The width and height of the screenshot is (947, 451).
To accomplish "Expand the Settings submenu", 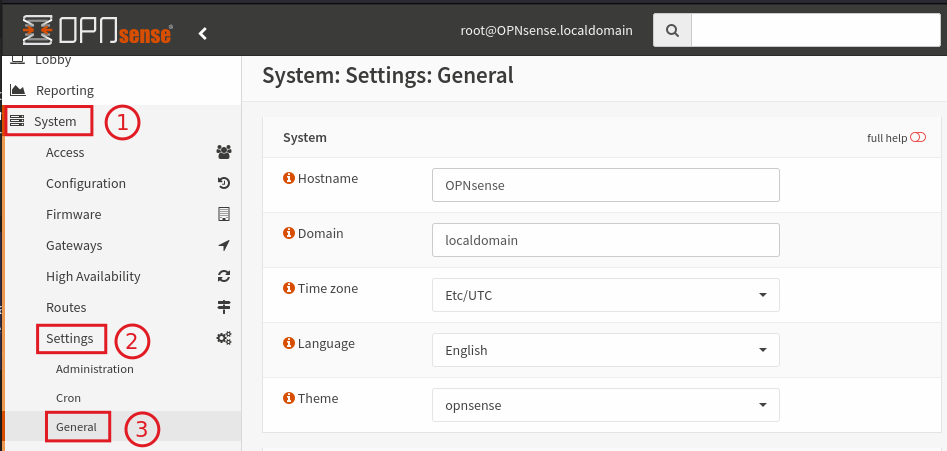I will click(69, 338).
